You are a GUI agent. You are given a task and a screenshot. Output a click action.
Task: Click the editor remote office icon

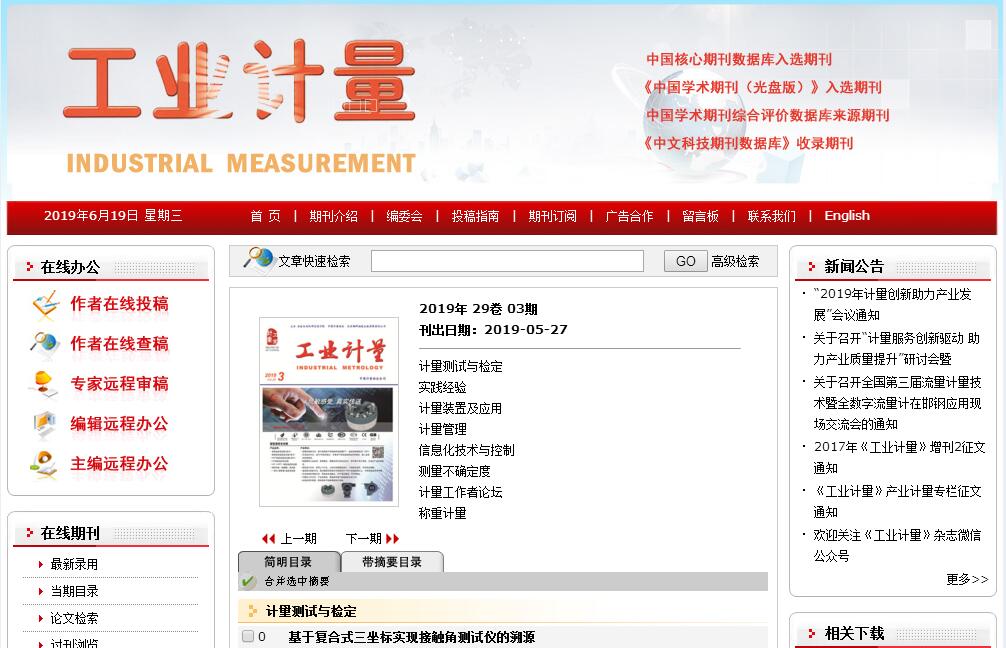pyautogui.click(x=45, y=424)
